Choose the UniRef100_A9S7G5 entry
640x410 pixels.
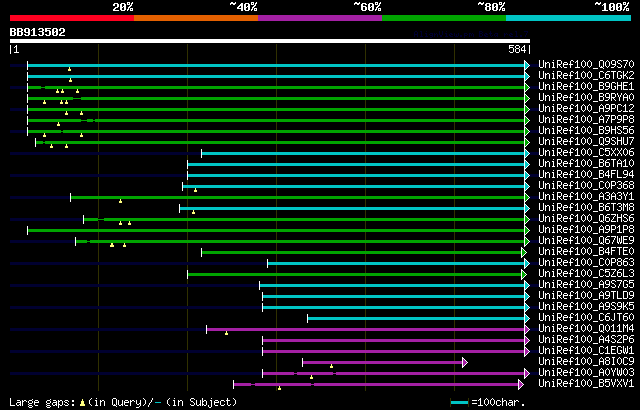pyautogui.click(x=586, y=285)
